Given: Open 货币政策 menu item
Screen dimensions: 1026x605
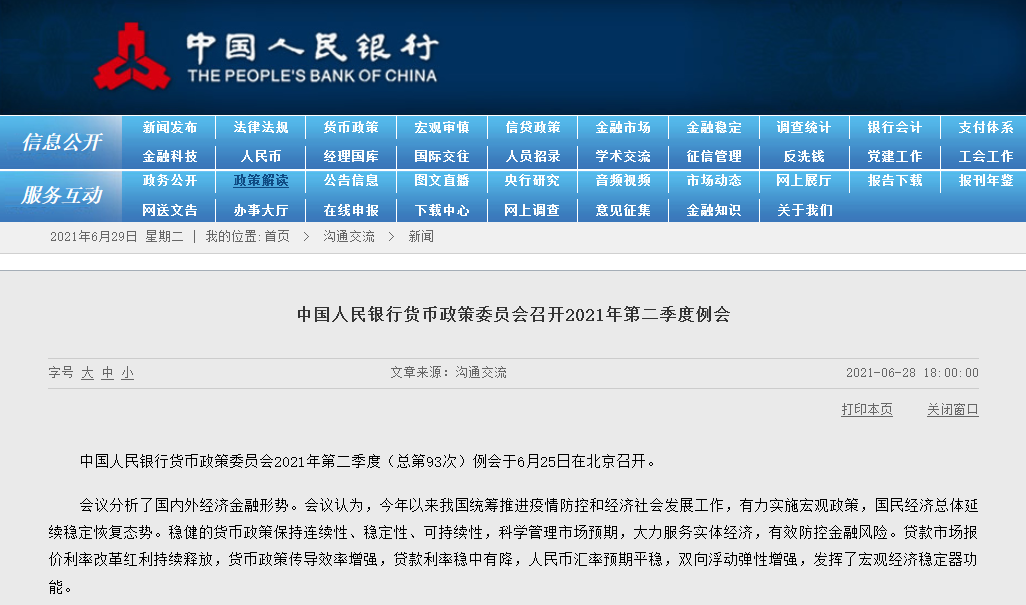Looking at the screenshot, I should coord(351,128).
